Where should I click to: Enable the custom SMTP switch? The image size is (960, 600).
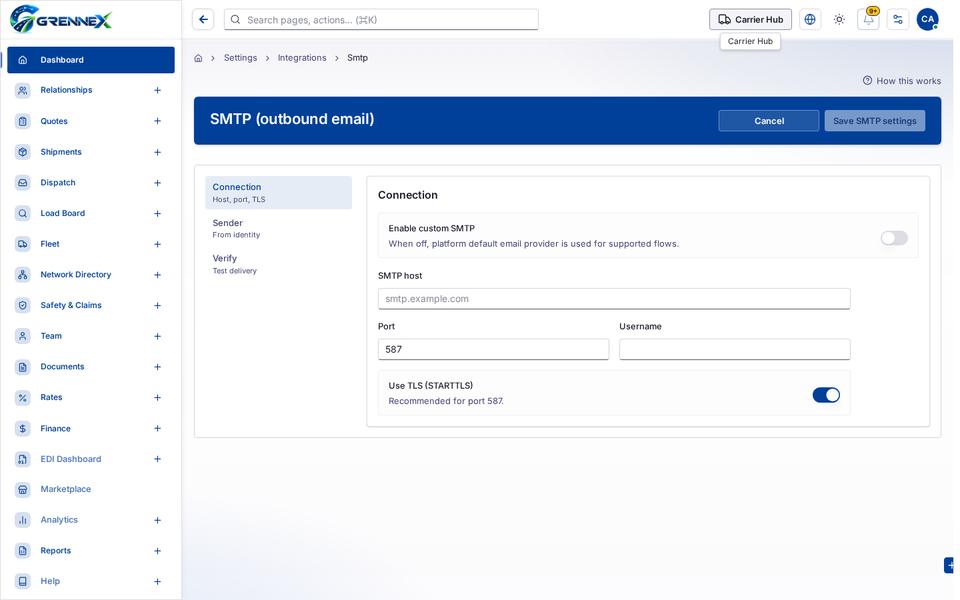click(894, 238)
